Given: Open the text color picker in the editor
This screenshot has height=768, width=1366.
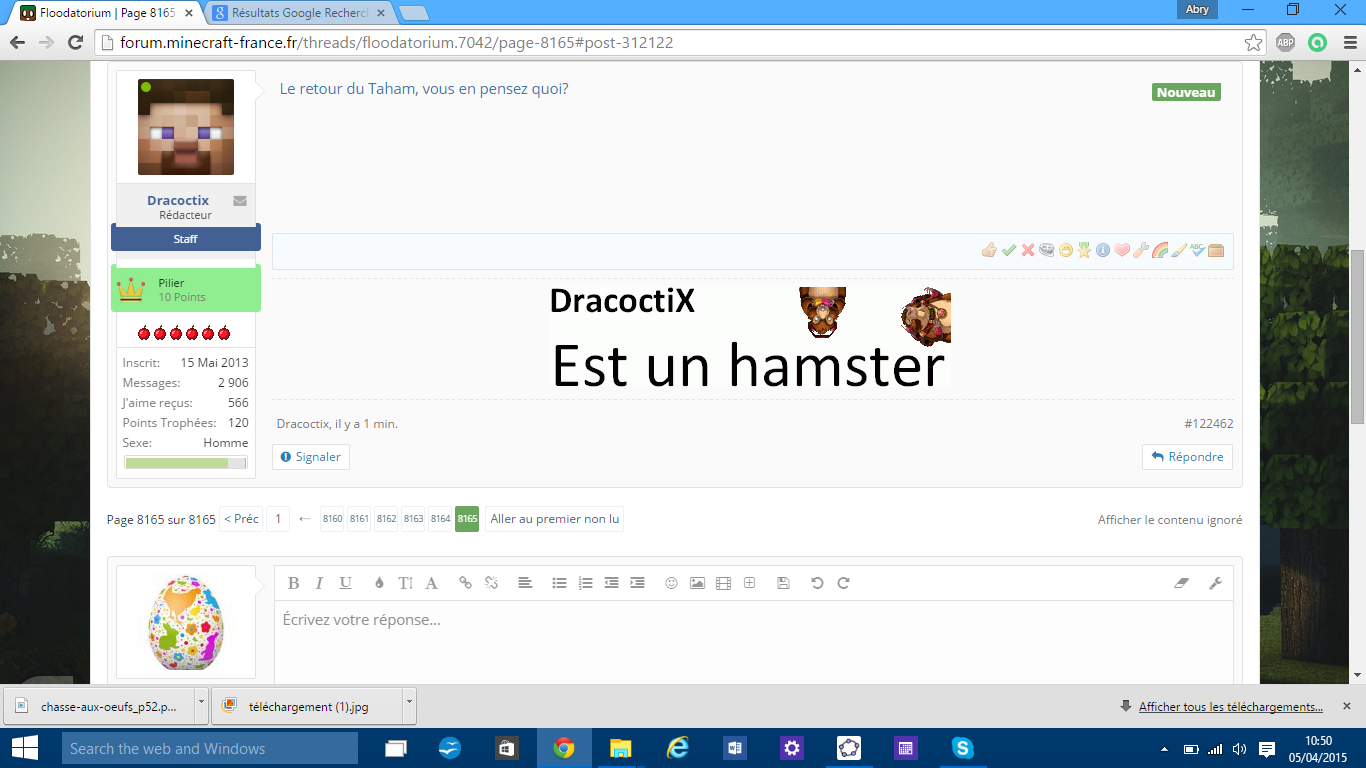Looking at the screenshot, I should click(x=379, y=583).
